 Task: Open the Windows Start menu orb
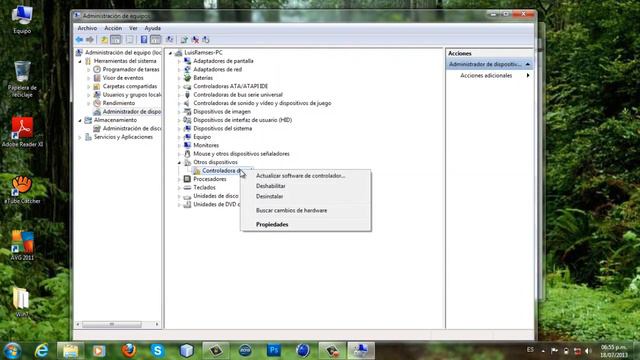tap(12, 350)
